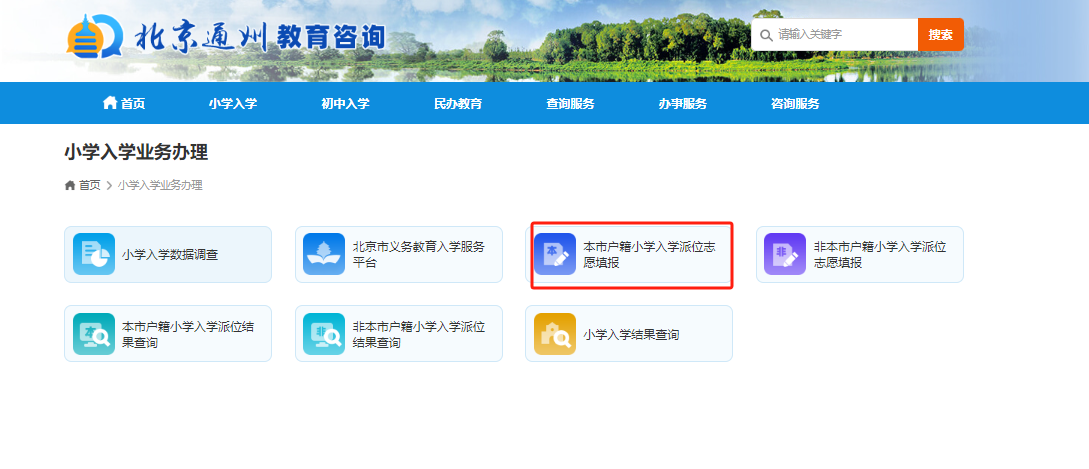Screen dimensions: 1089x469
Task: Open the 小学入学结果查询 link
Action: (631, 335)
